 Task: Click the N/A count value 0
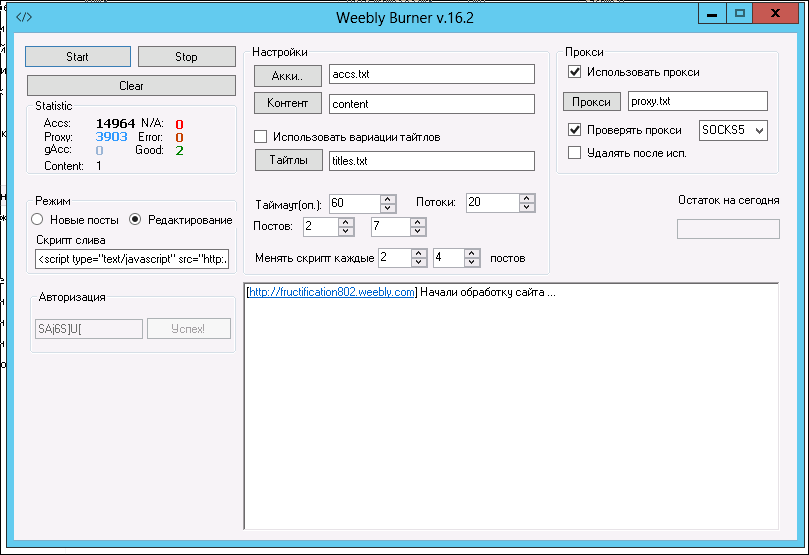coord(179,125)
